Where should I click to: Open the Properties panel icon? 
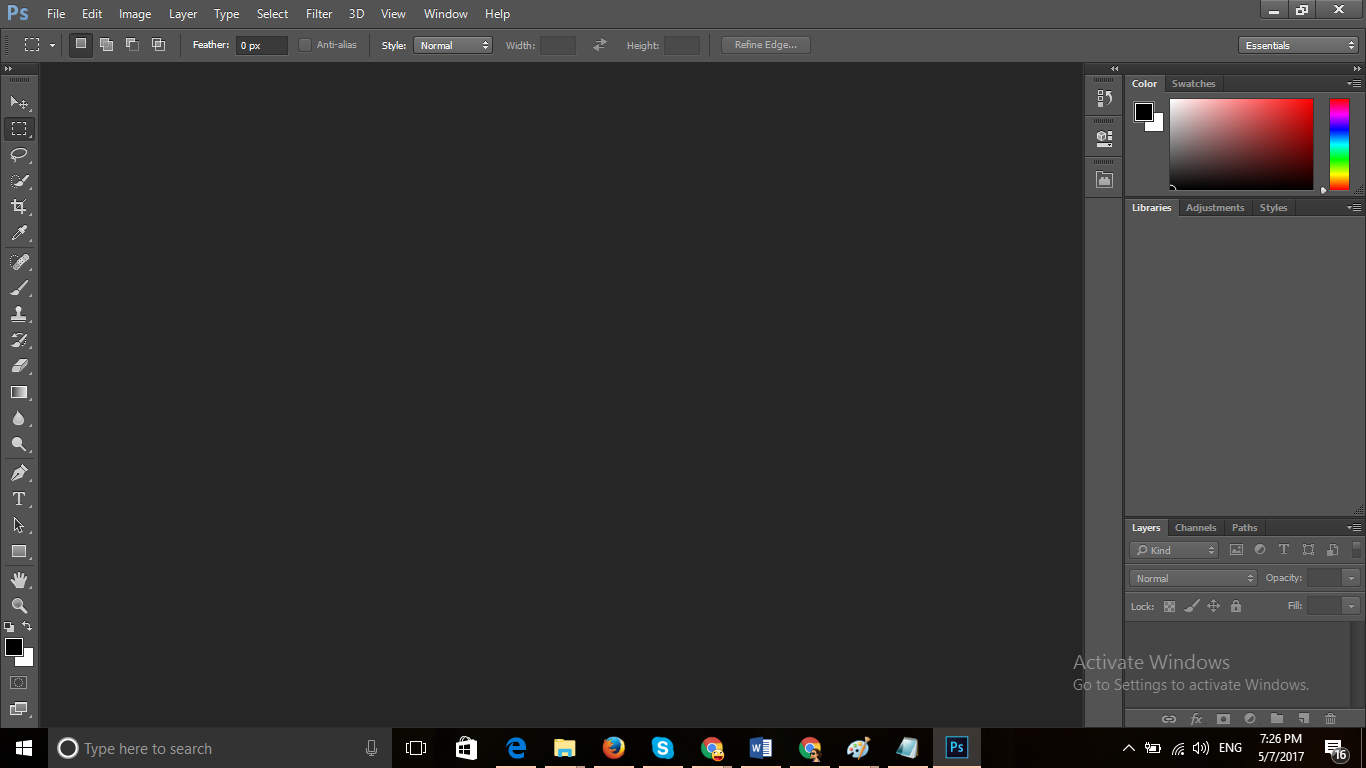coord(1104,138)
